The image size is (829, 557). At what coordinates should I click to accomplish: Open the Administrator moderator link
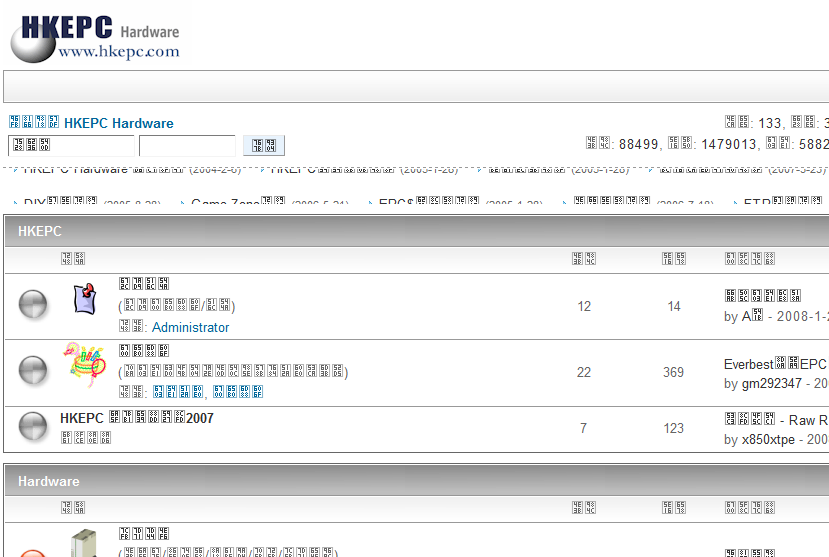click(x=190, y=328)
